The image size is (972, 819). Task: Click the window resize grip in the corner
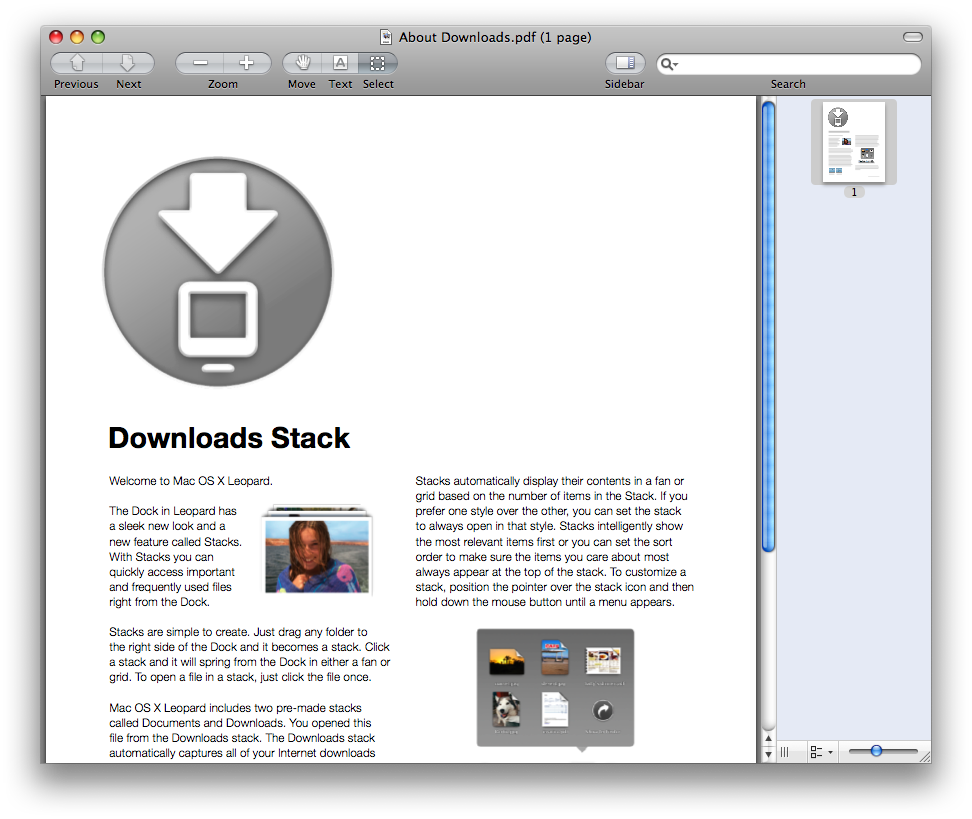point(925,756)
